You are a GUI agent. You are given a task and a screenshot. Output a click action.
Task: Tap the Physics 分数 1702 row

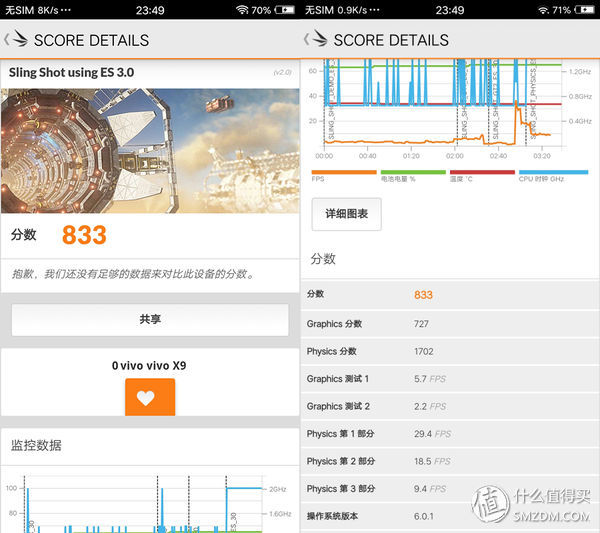[x=450, y=351]
